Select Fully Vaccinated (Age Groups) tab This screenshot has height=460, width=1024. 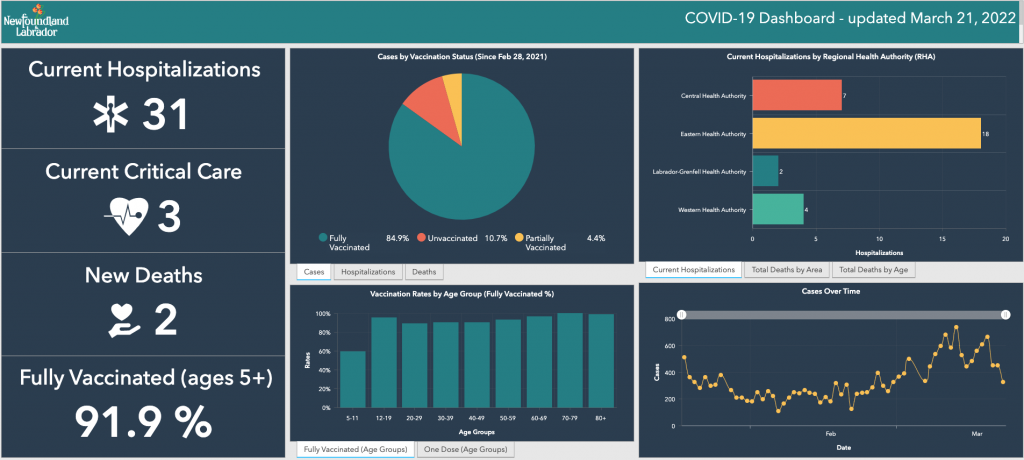pos(355,450)
